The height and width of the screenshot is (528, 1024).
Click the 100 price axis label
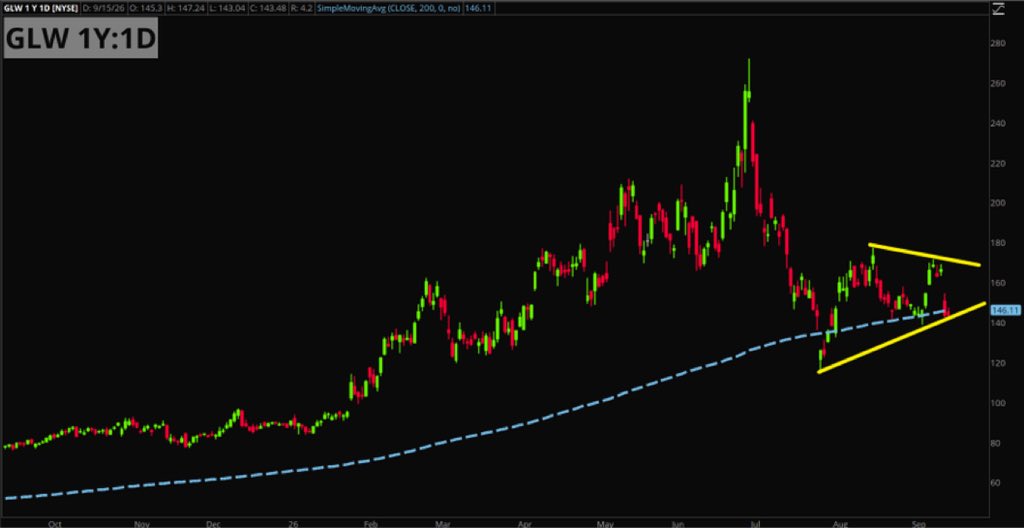(999, 403)
